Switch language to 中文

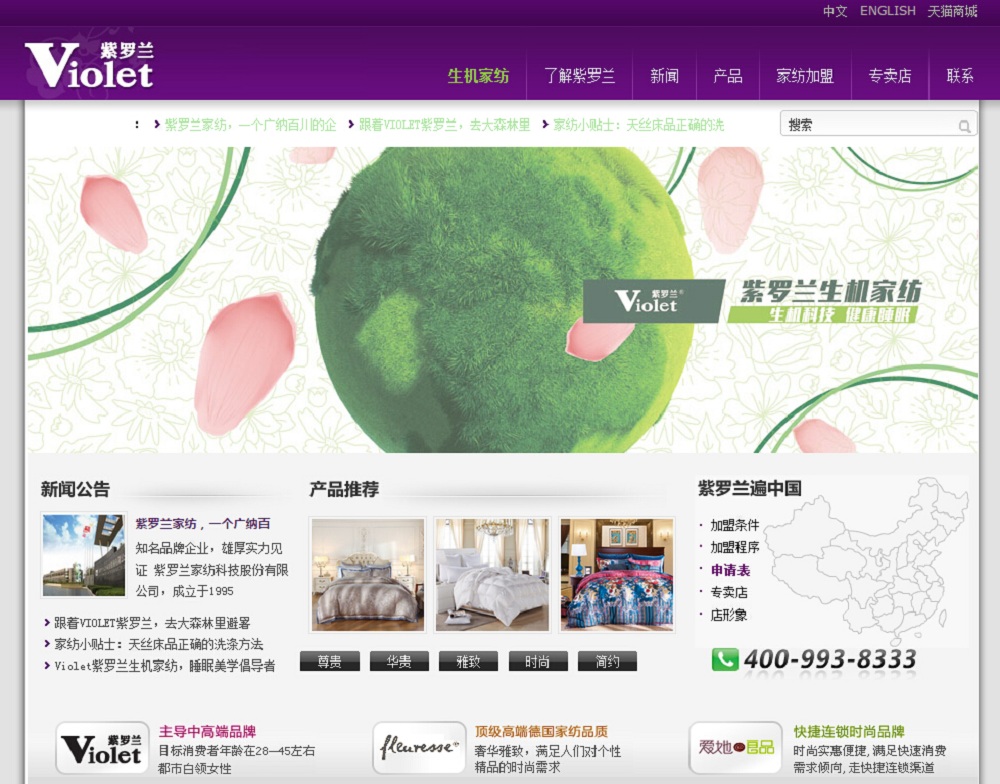pos(834,11)
